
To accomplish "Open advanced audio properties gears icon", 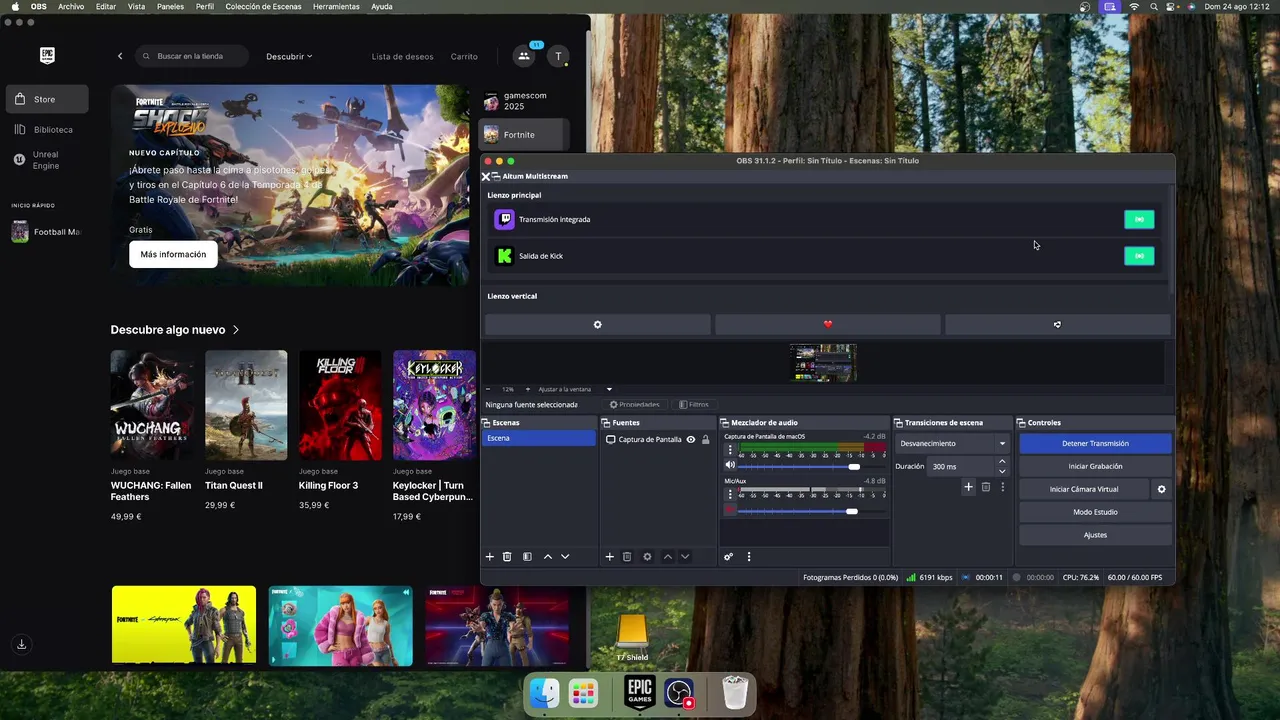I will click(x=728, y=557).
